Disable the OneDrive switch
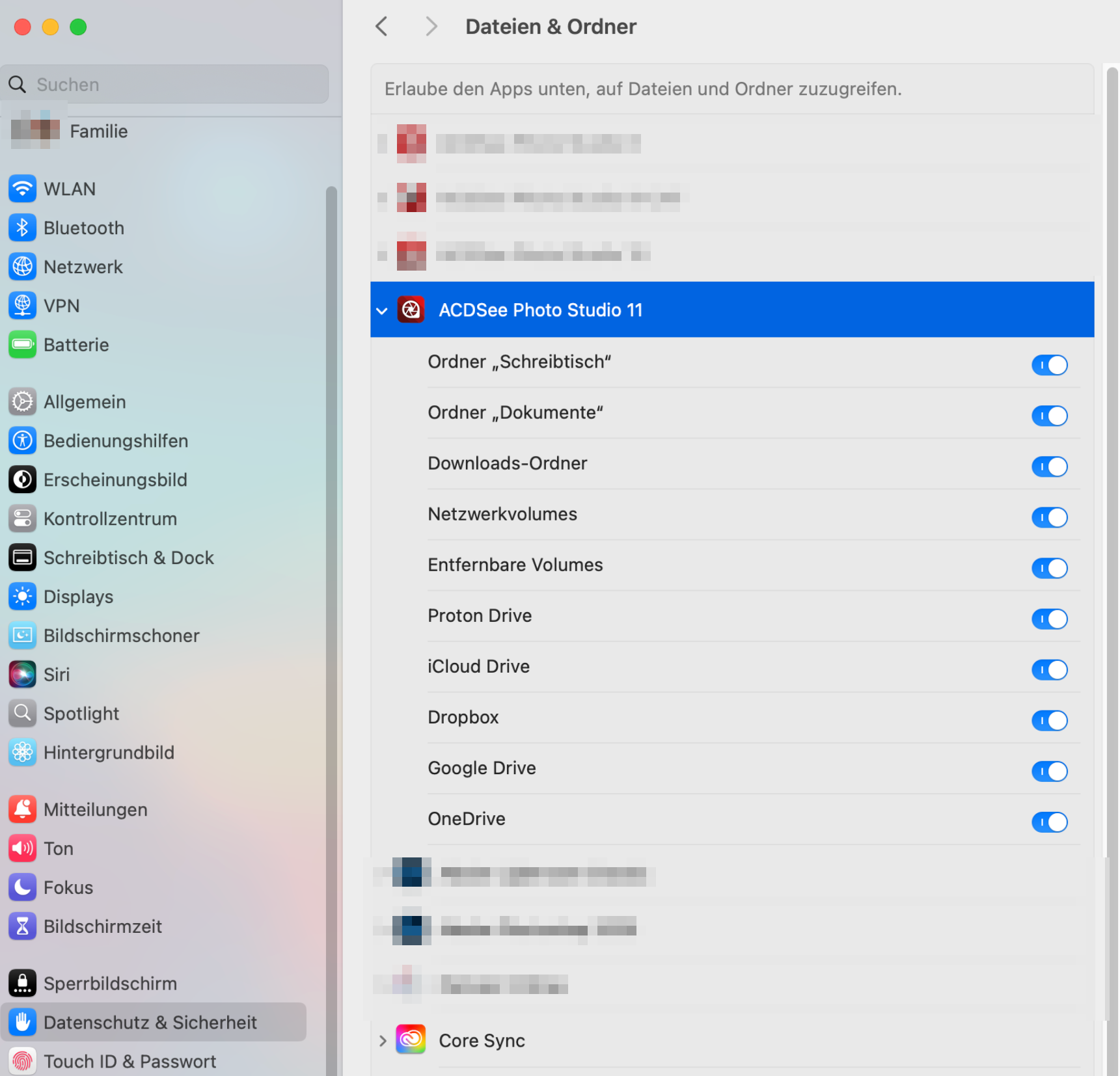 1049,822
